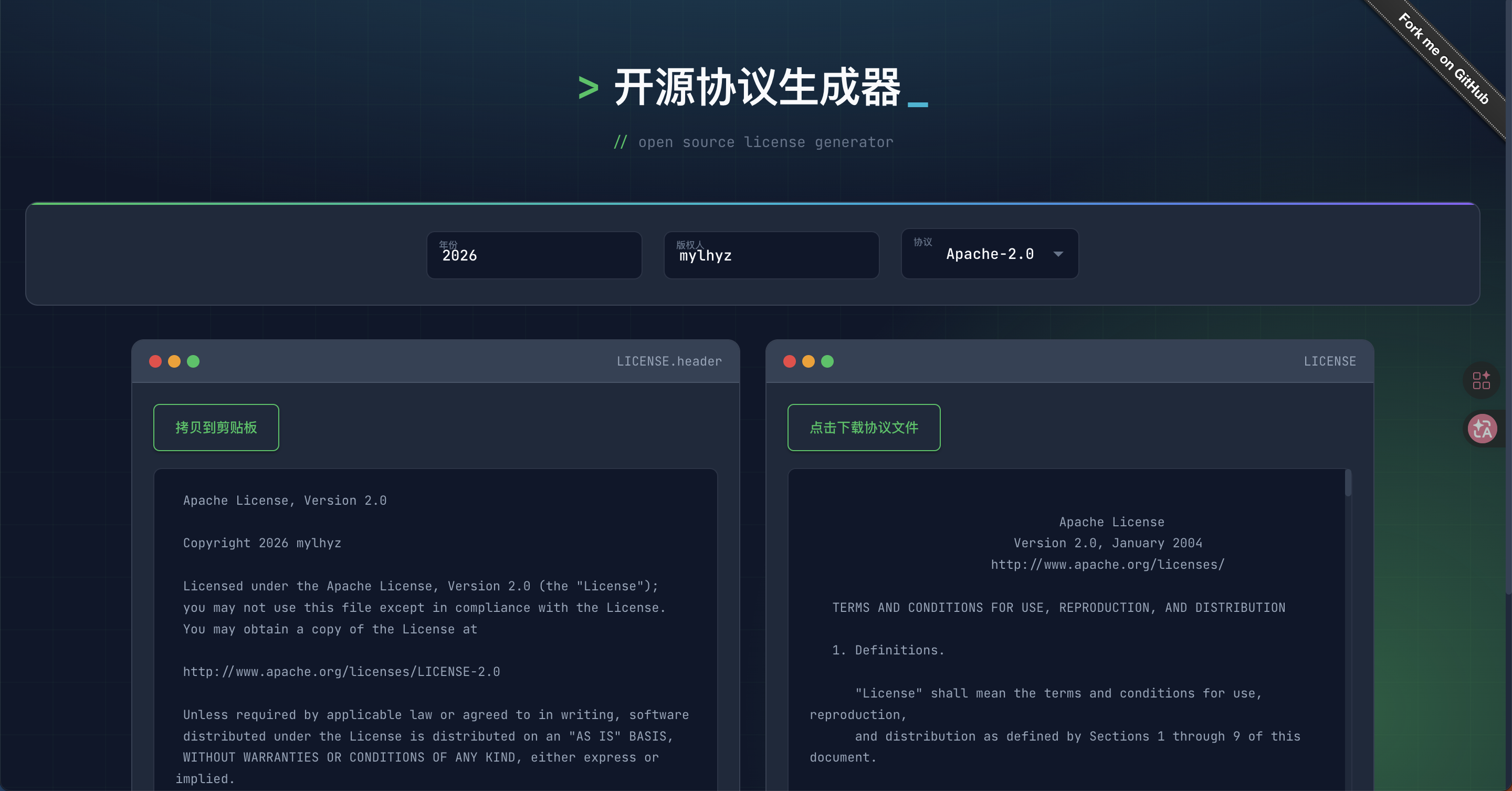This screenshot has width=1512, height=791.
Task: Click the pink translate floating icon
Action: 1483,429
